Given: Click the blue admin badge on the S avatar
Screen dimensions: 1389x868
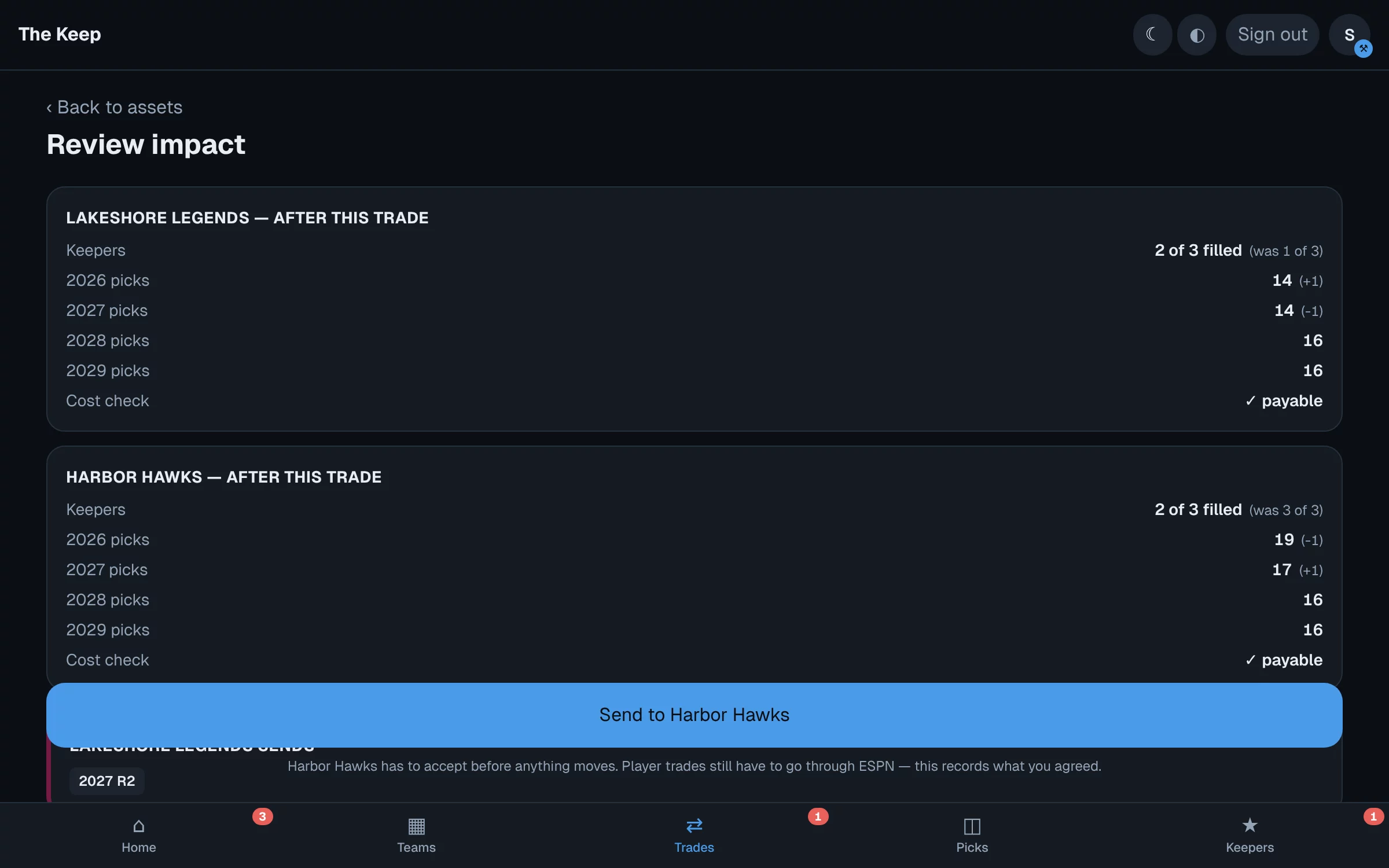Looking at the screenshot, I should tap(1364, 49).
